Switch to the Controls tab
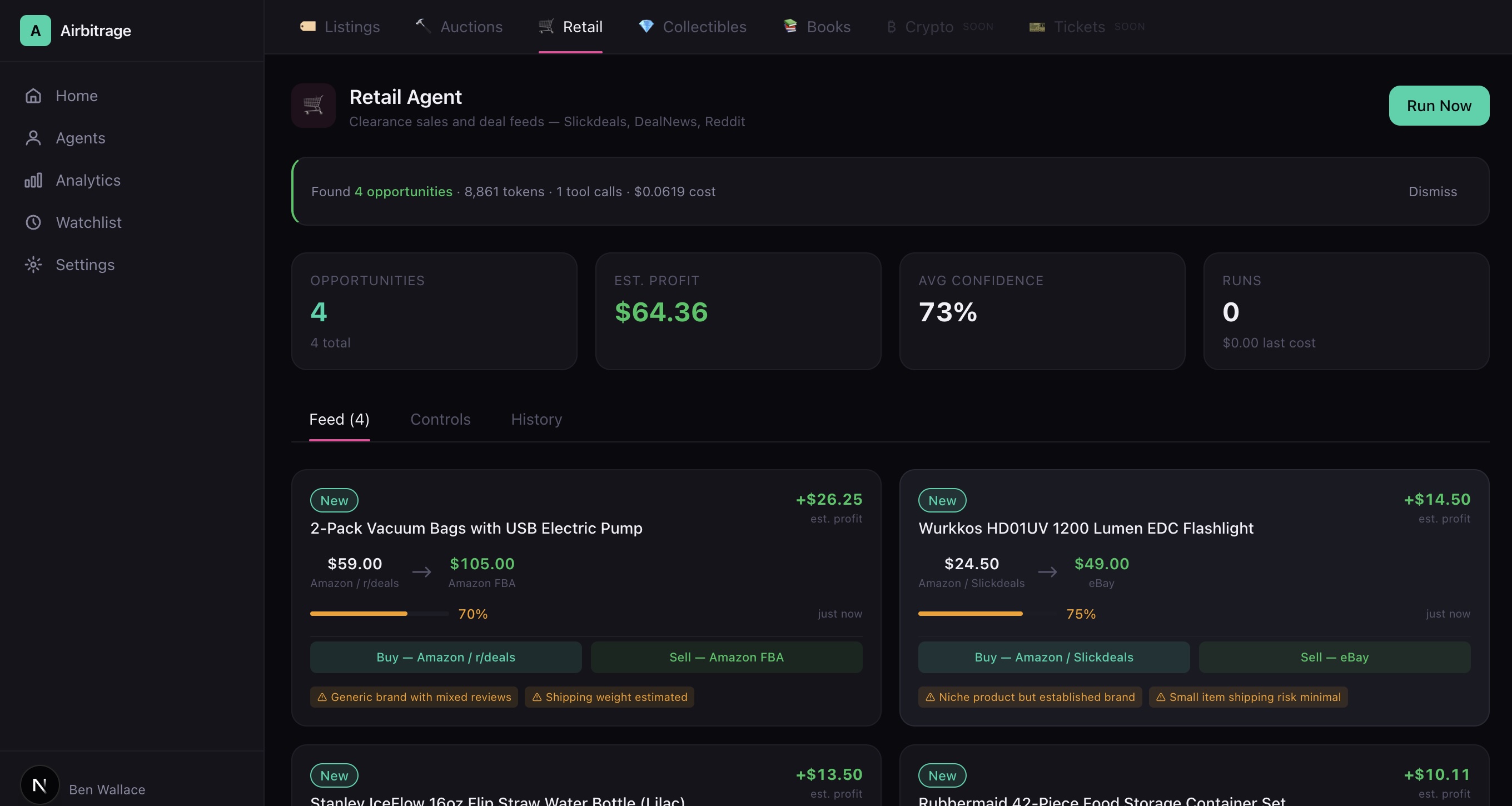This screenshot has height=806, width=1512. pos(440,419)
